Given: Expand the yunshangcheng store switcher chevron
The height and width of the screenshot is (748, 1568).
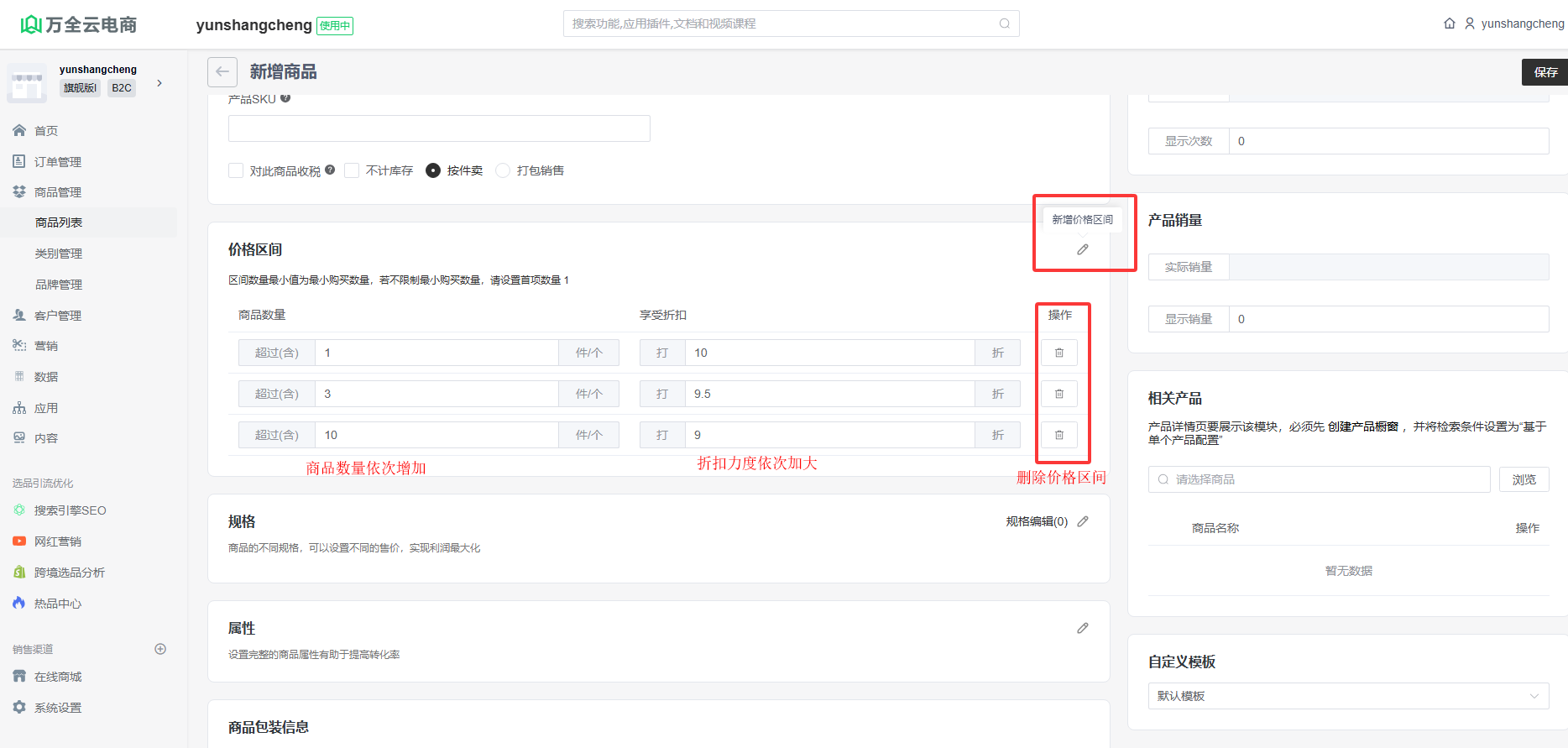Looking at the screenshot, I should pos(159,83).
